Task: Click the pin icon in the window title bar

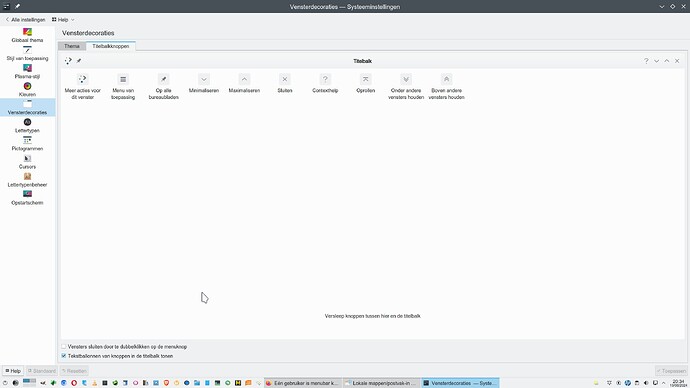Action: (x=17, y=7)
